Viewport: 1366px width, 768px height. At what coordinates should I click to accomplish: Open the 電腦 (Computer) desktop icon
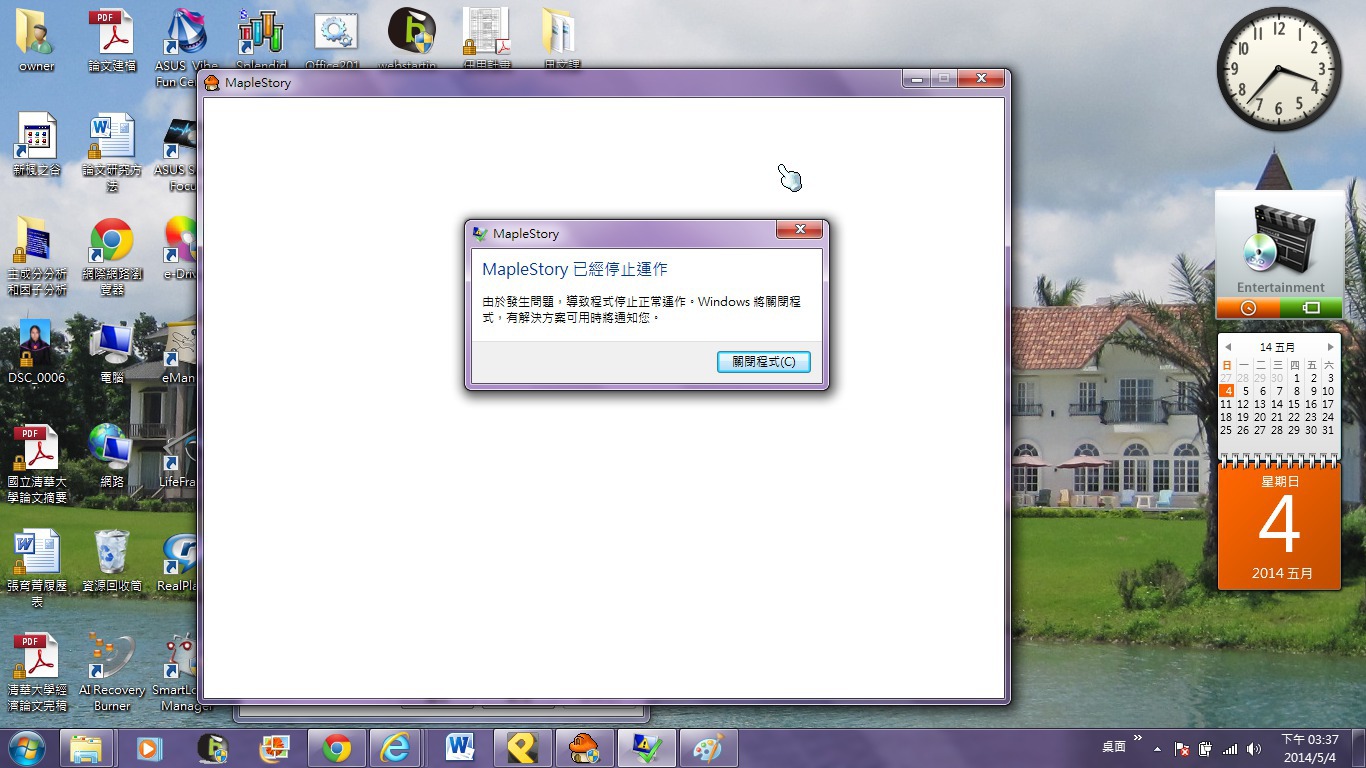pos(111,352)
